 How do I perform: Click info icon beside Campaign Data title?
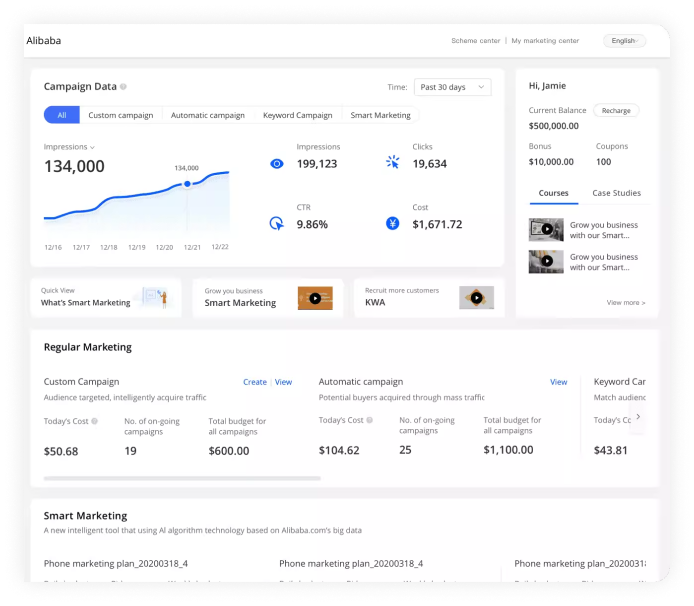pyautogui.click(x=123, y=87)
